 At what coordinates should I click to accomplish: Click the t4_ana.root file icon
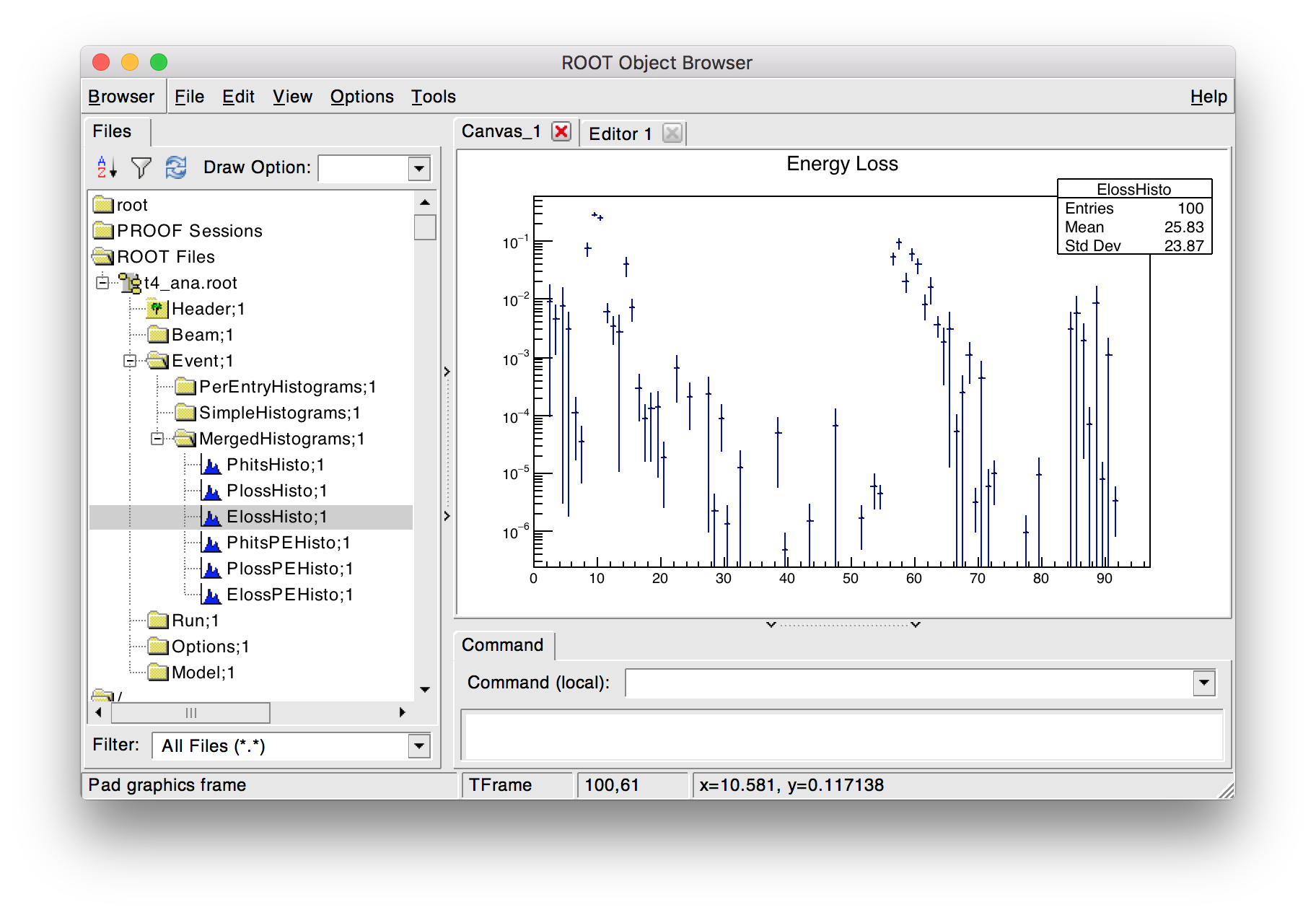pos(130,283)
